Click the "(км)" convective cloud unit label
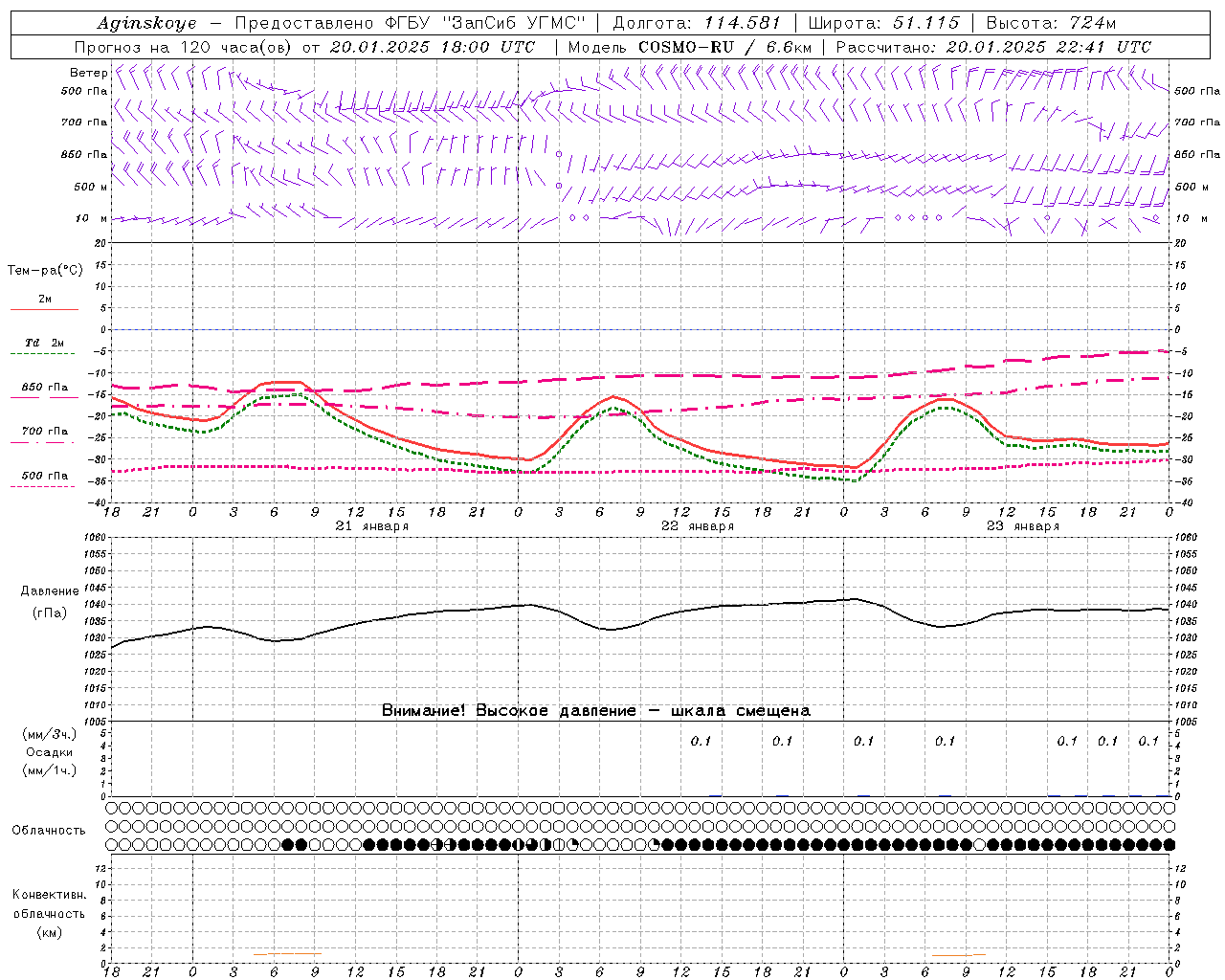 pyautogui.click(x=49, y=932)
